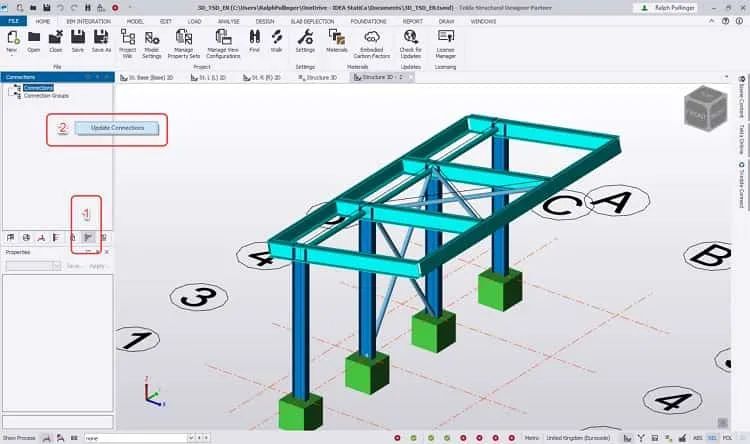
Task: Click the Close project icon in ribbon
Action: 55,41
